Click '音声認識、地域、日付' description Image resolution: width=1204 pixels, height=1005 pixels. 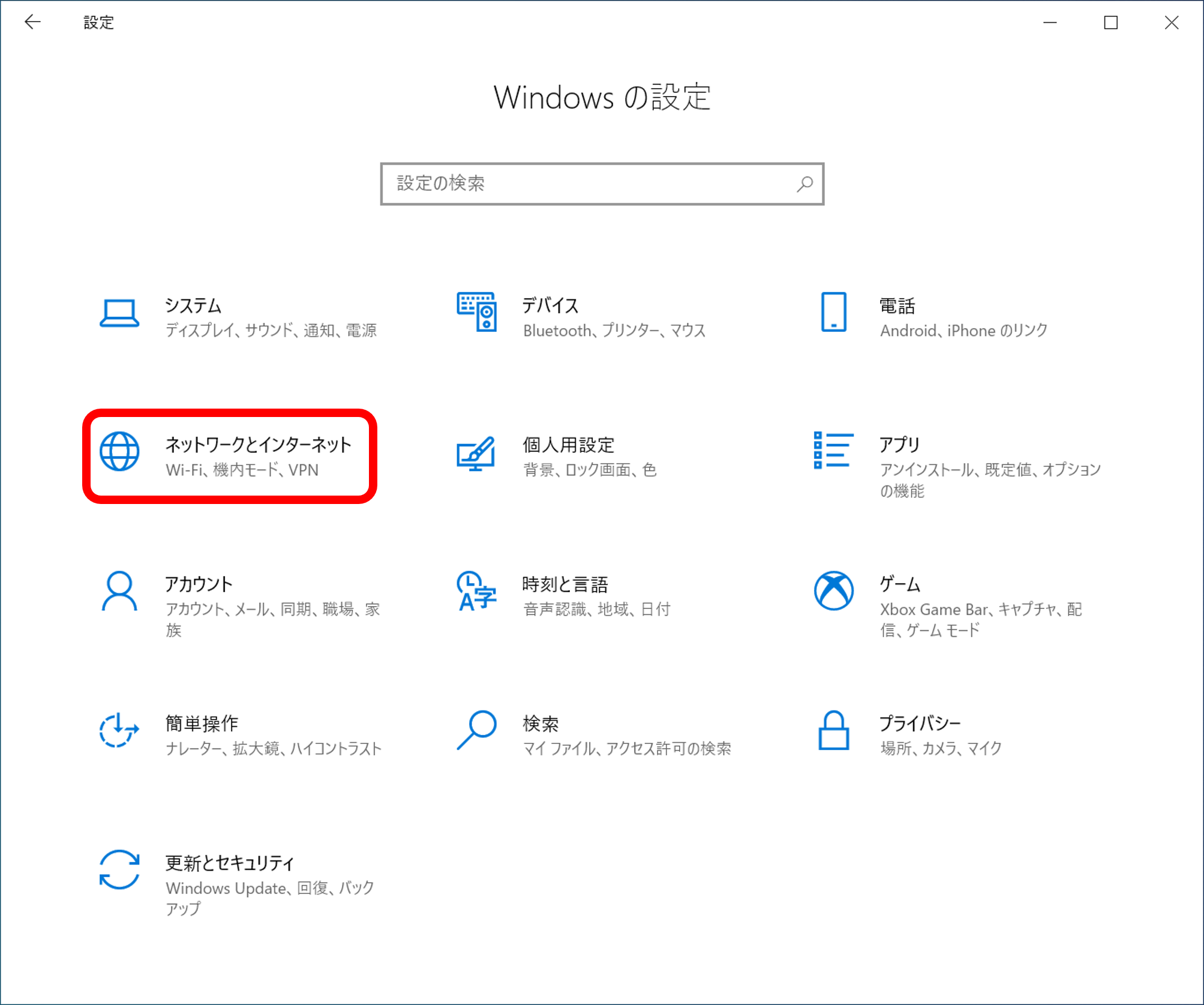596,609
